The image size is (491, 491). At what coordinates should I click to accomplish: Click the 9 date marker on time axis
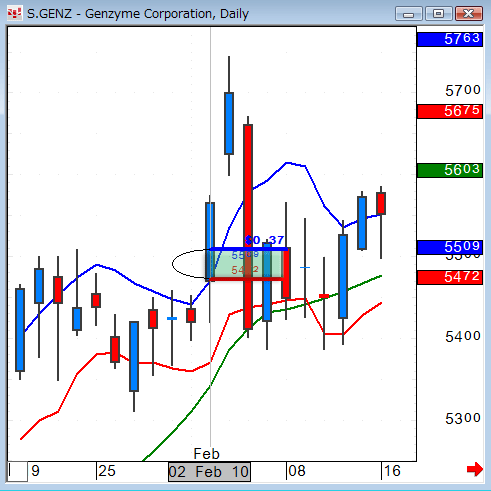click(35, 471)
